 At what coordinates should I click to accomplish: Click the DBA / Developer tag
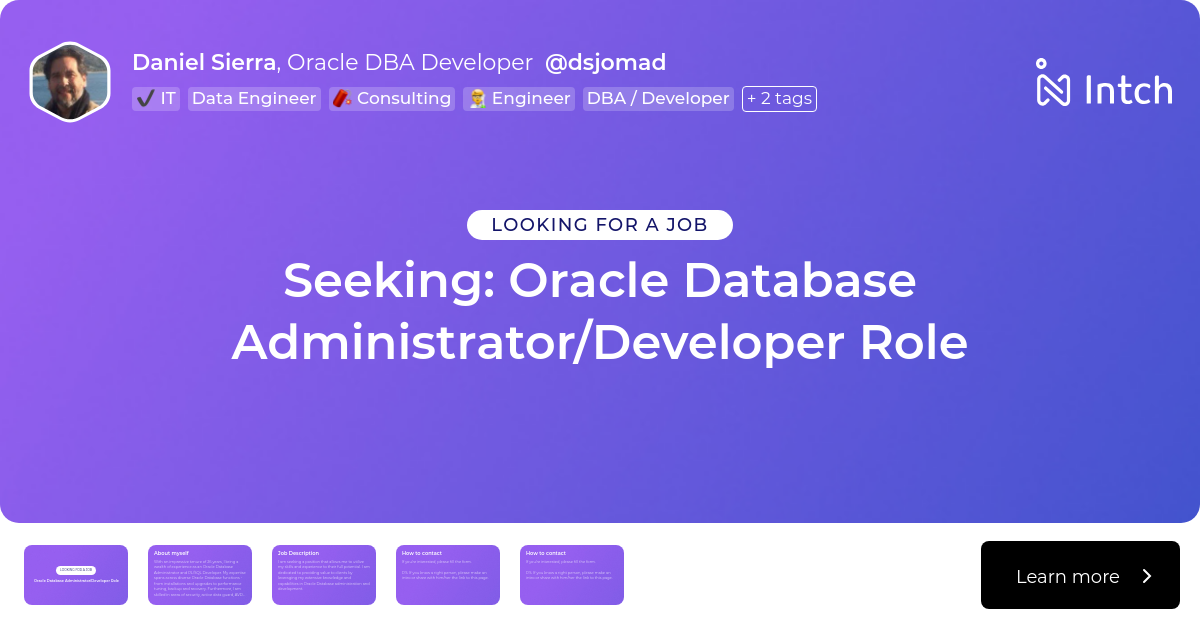(x=658, y=98)
